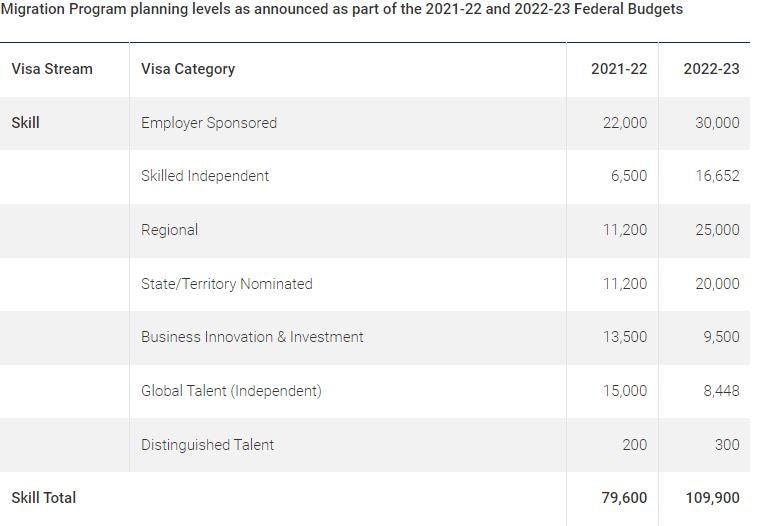The image size is (759, 526).
Task: Click the Skill stream label
Action: click(26, 123)
